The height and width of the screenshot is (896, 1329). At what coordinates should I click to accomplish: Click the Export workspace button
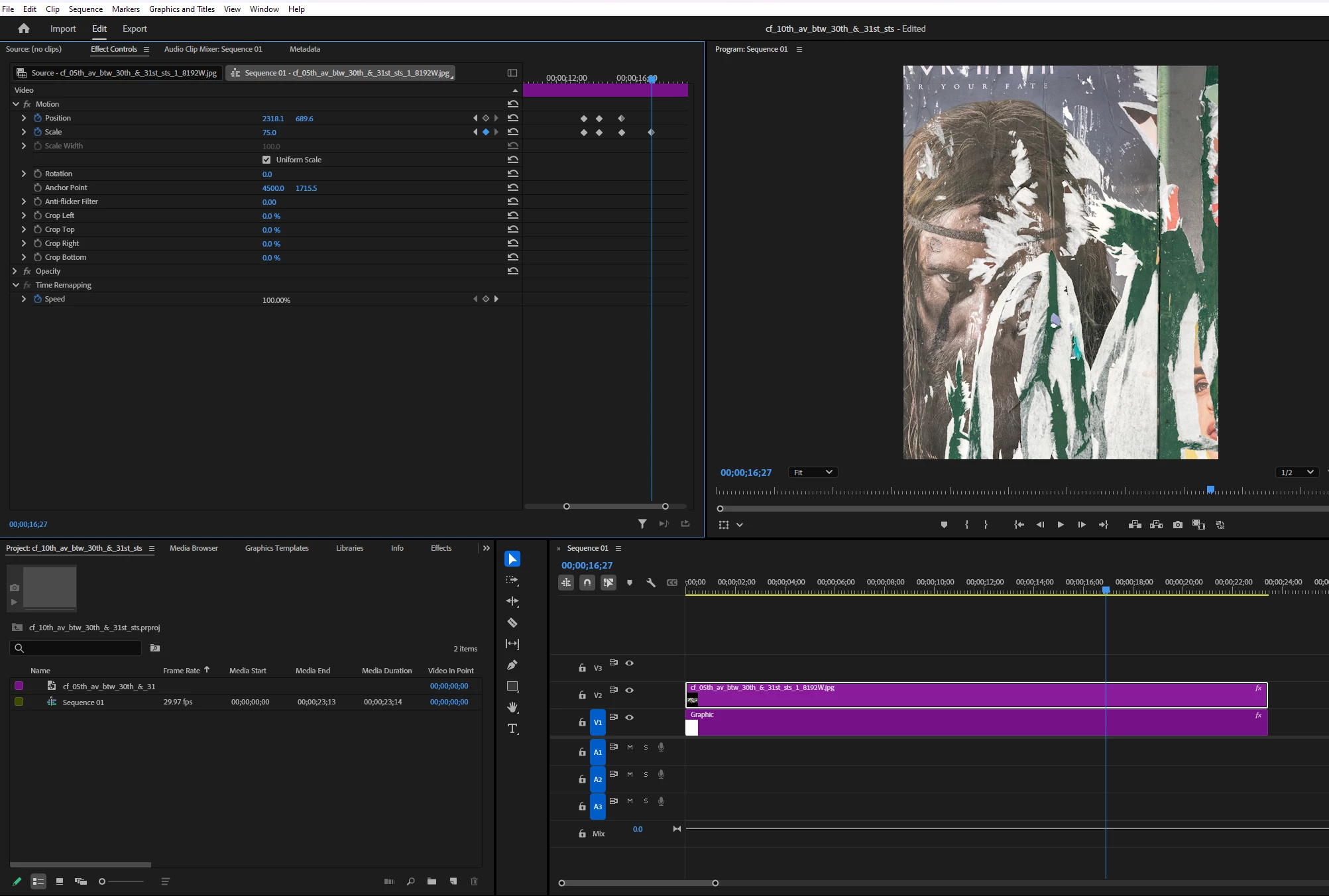(135, 28)
